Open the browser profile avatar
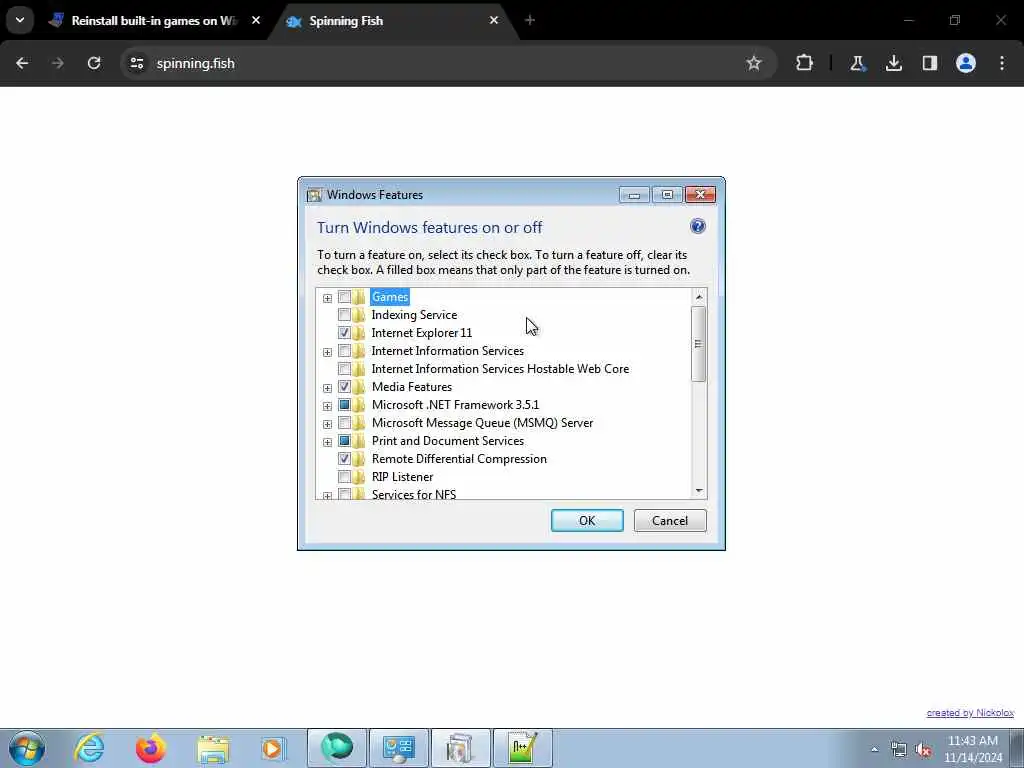Screen dimensions: 1024x768 click(x=966, y=63)
